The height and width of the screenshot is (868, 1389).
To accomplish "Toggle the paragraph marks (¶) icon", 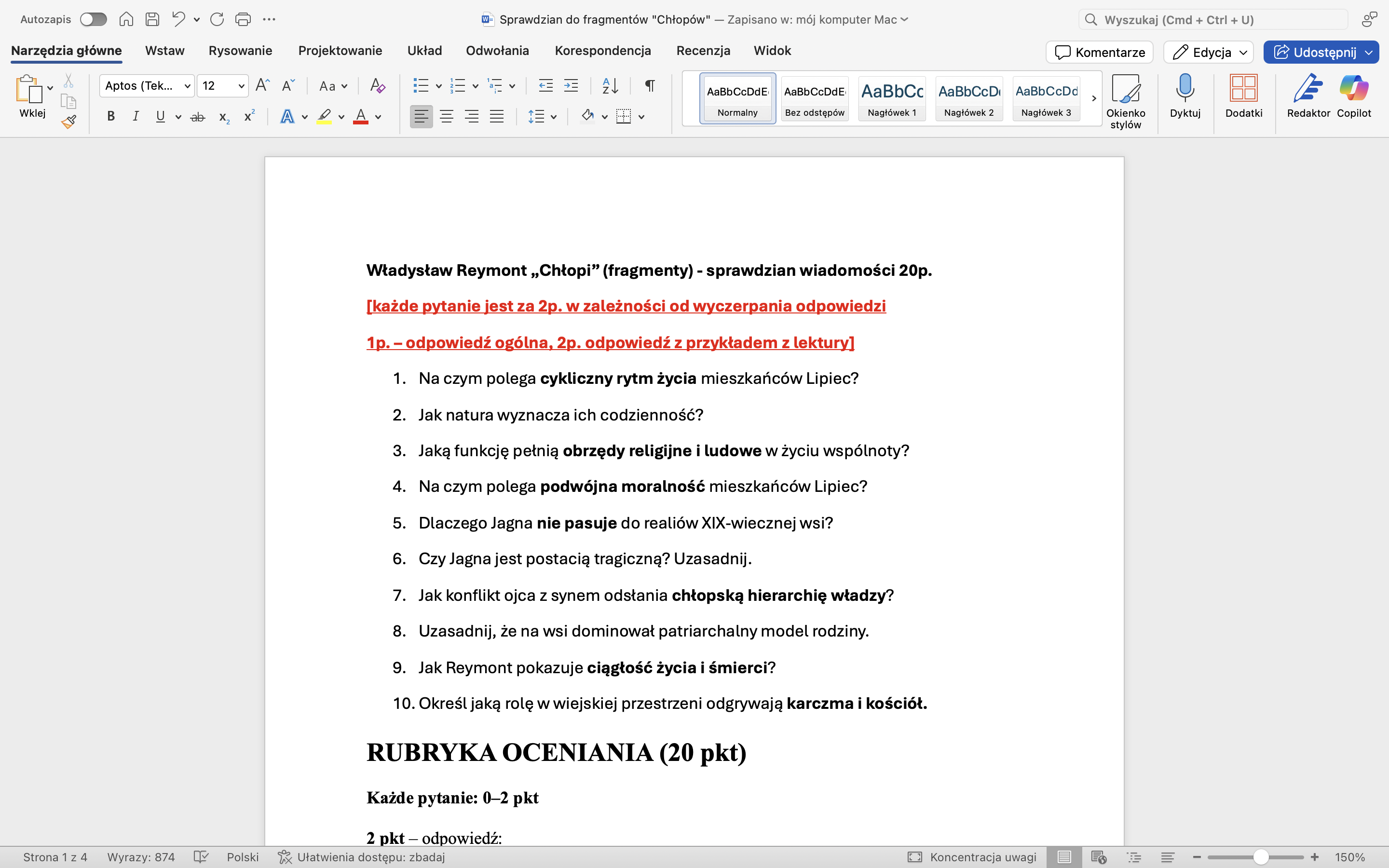I will (650, 86).
